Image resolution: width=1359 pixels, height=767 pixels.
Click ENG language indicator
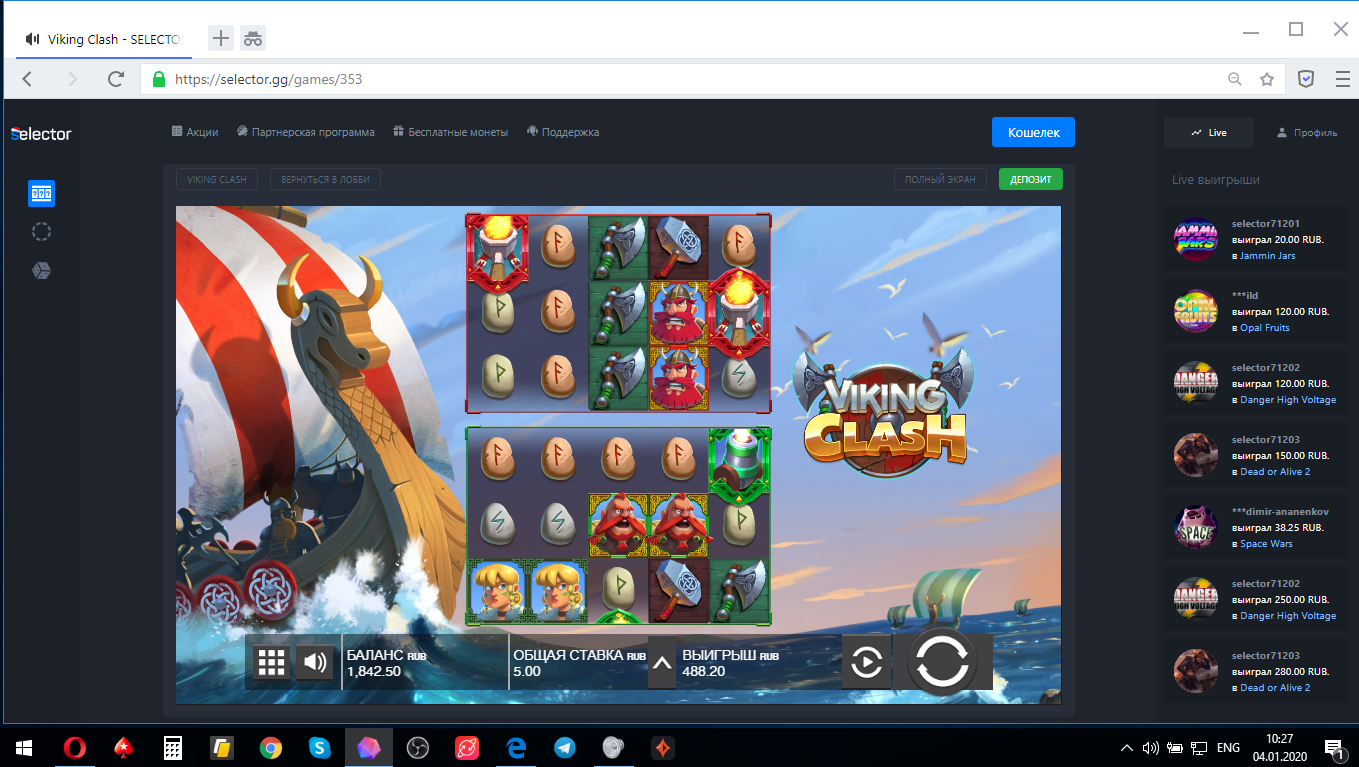(1228, 747)
